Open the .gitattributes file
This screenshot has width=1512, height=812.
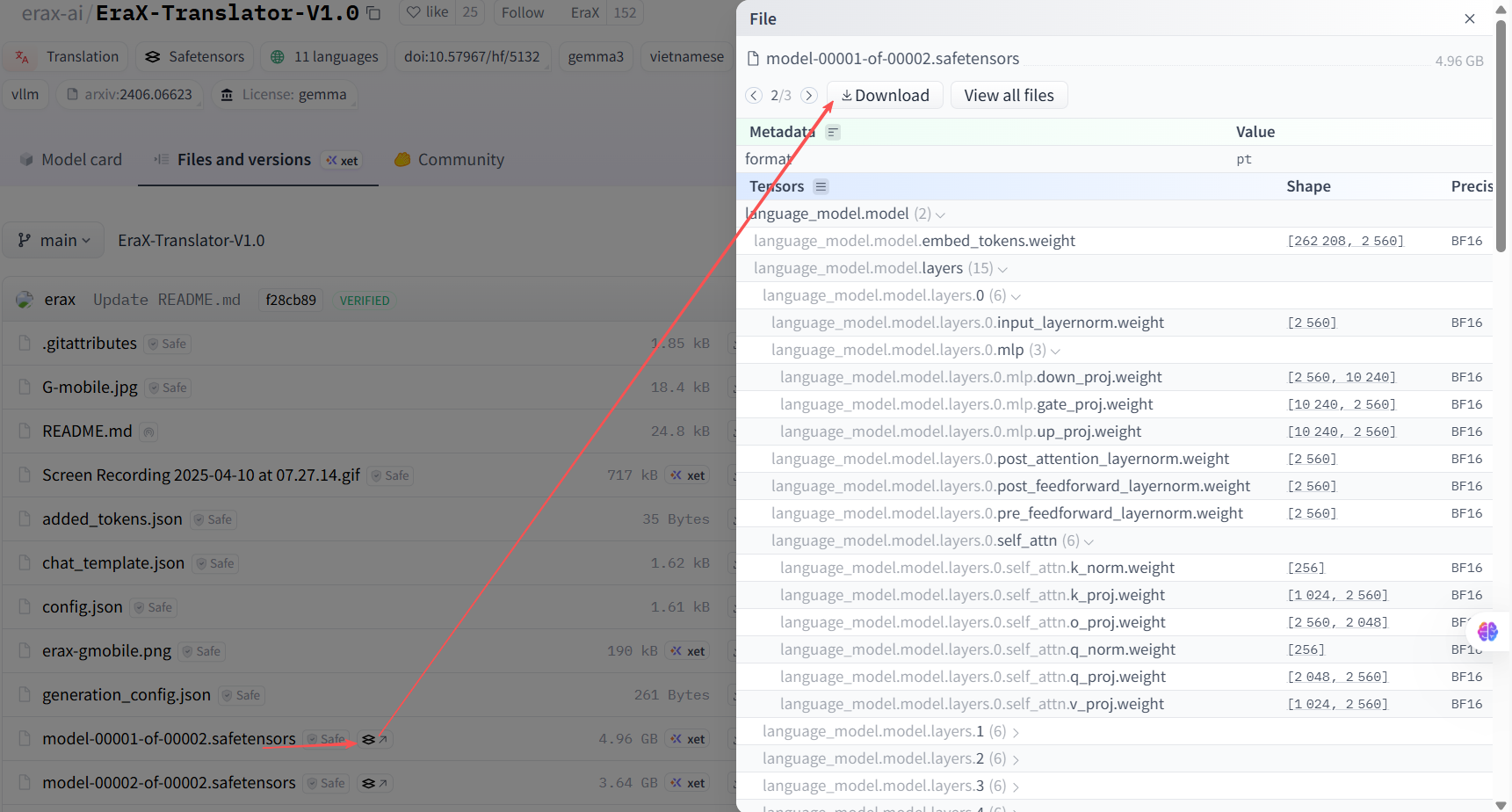pos(90,344)
